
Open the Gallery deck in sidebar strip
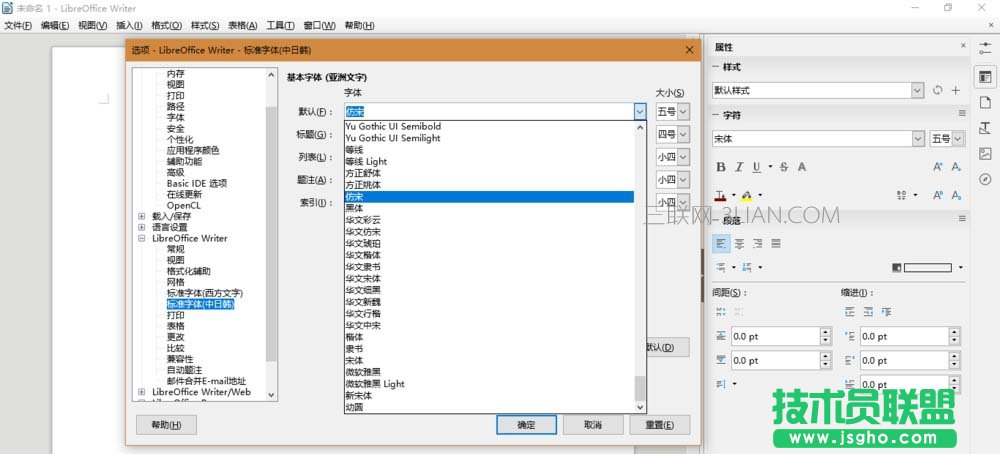[x=985, y=153]
